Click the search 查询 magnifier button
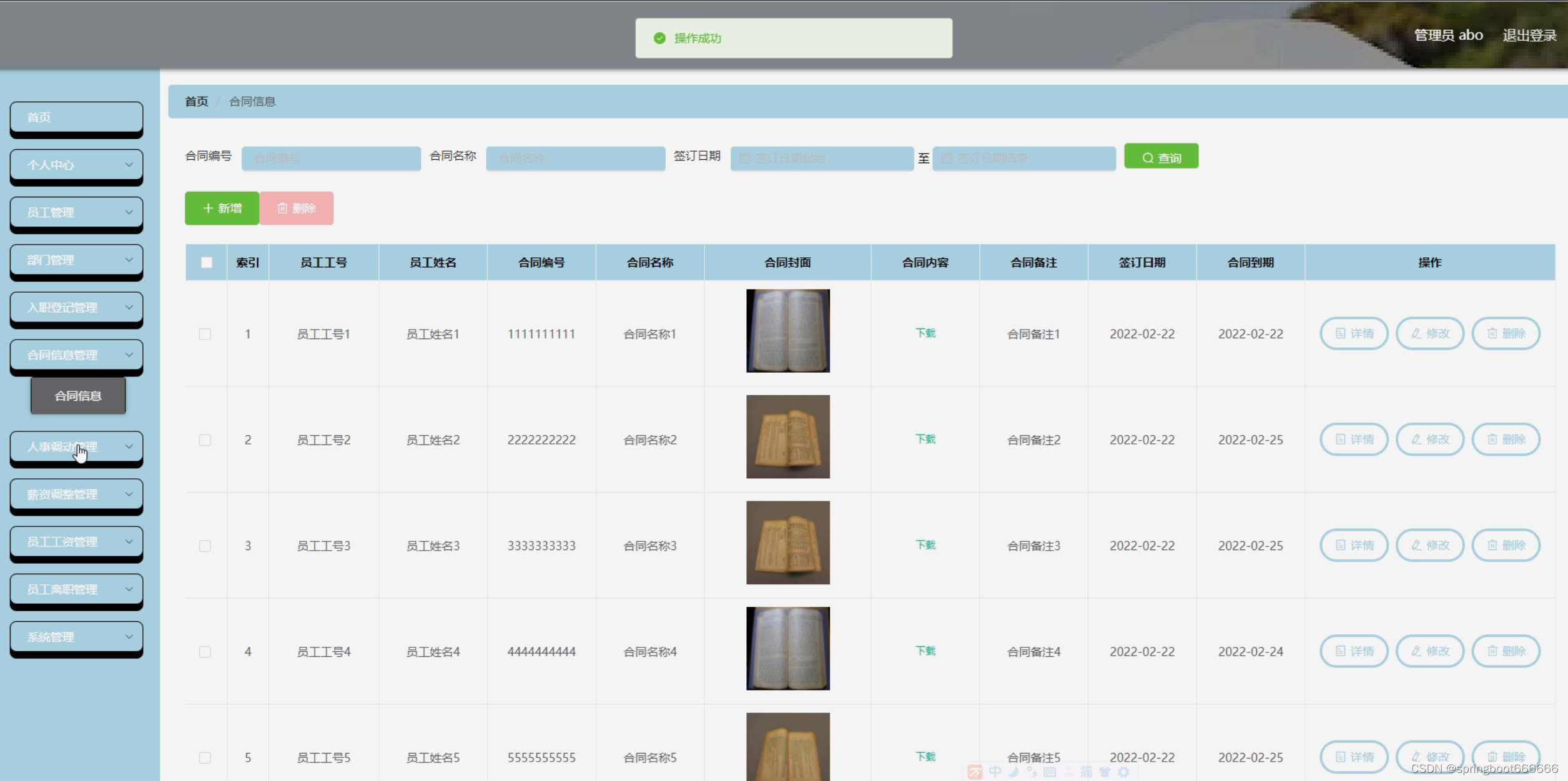 (1161, 157)
